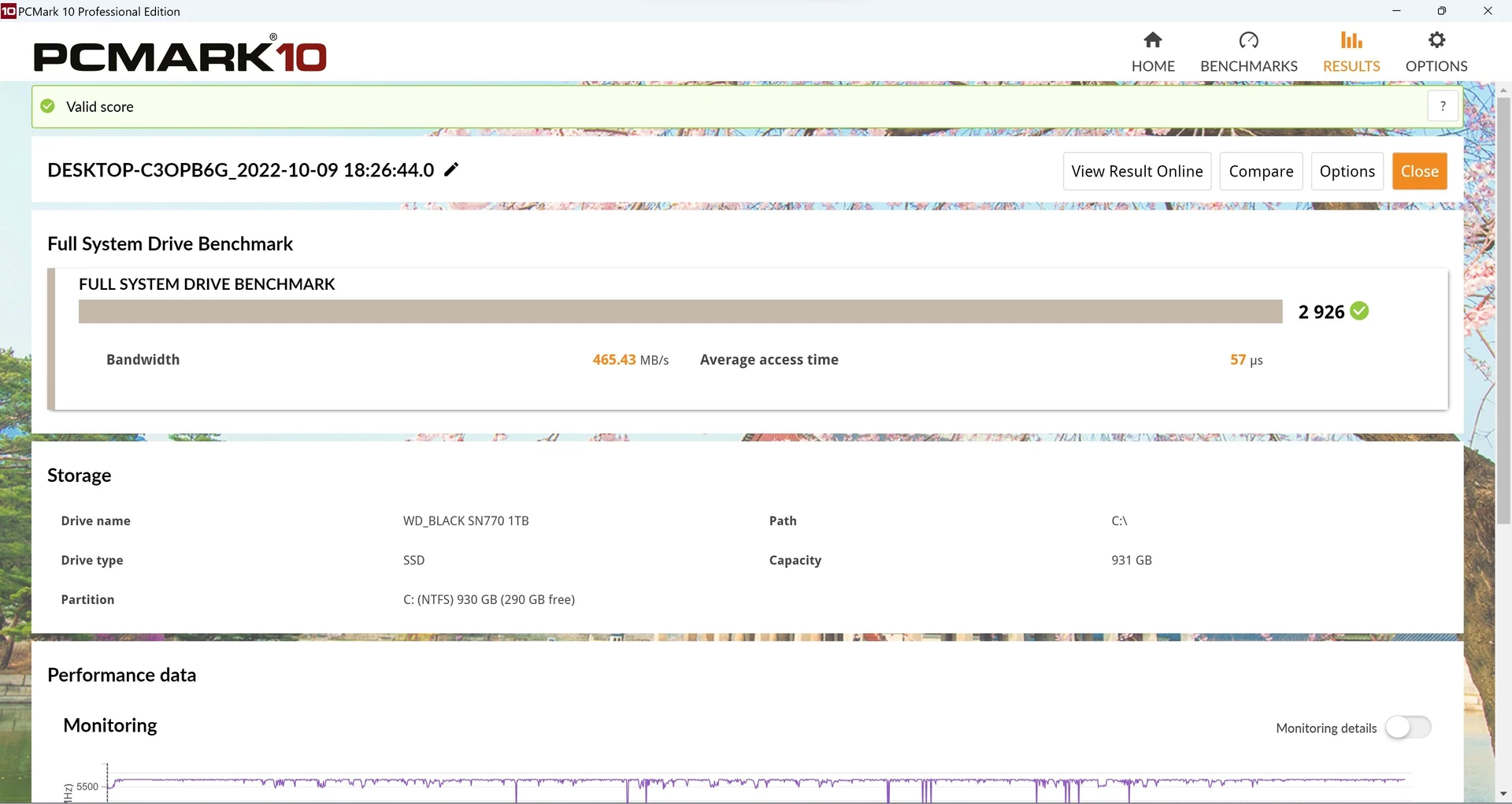Open the BENCHMARKS tab
The width and height of the screenshot is (1512, 804).
point(1249,53)
